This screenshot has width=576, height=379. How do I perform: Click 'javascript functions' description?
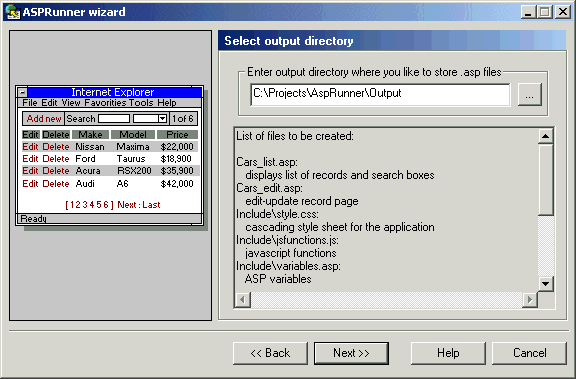click(291, 253)
